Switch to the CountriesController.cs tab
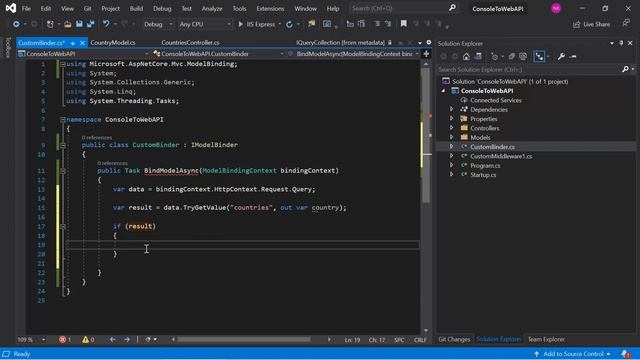640x360 pixels. (x=190, y=42)
